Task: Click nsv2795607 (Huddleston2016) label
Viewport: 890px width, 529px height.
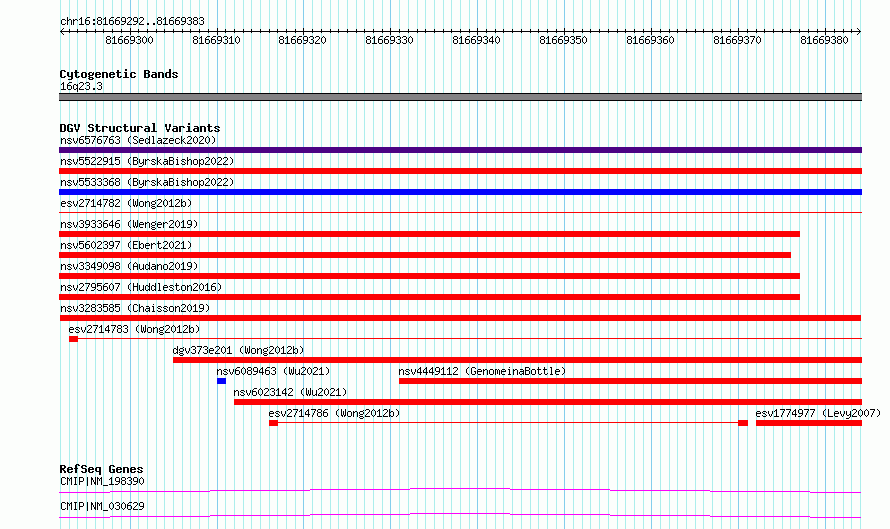Action: [x=141, y=287]
